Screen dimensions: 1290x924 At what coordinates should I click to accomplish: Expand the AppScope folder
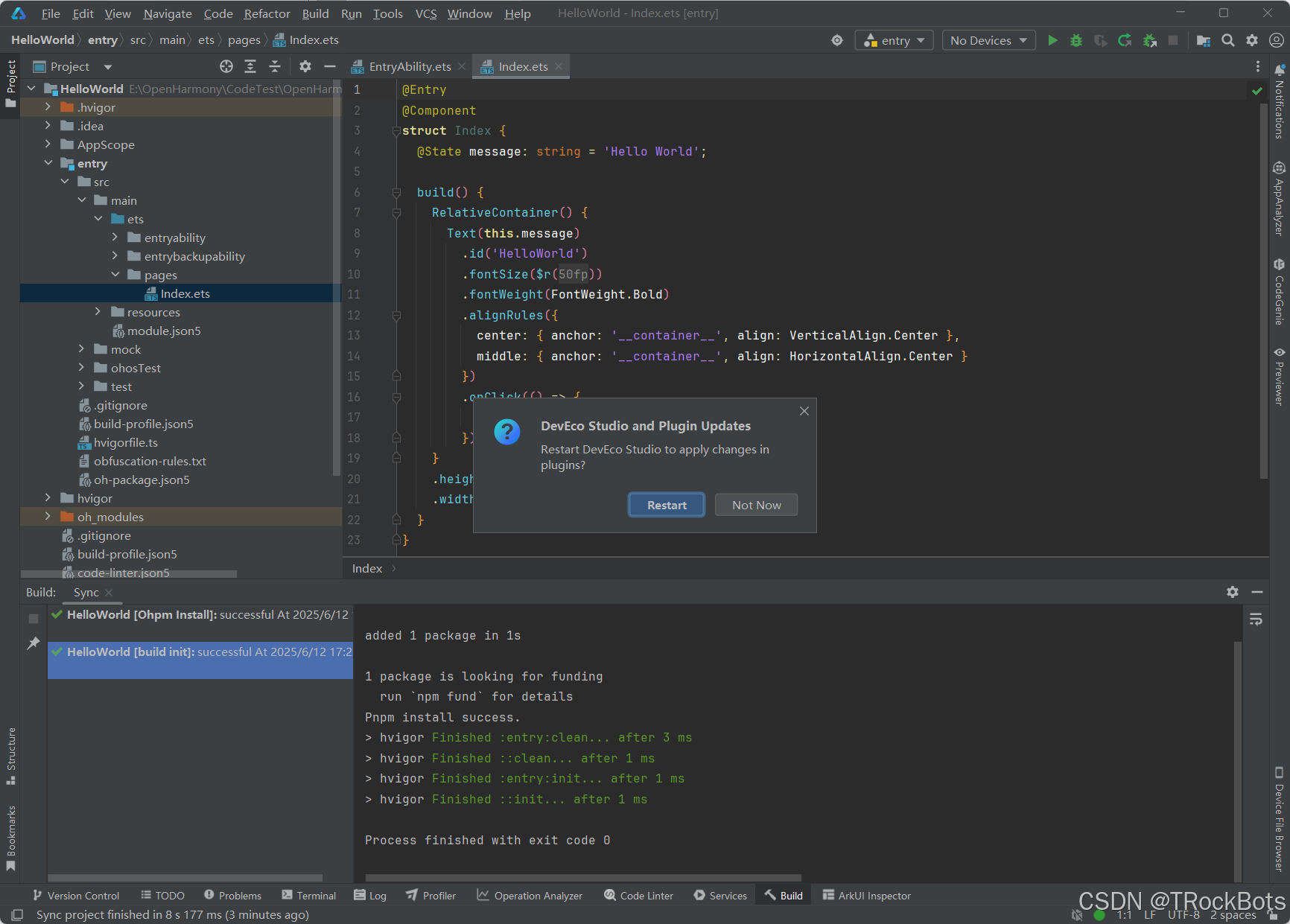pyautogui.click(x=48, y=144)
